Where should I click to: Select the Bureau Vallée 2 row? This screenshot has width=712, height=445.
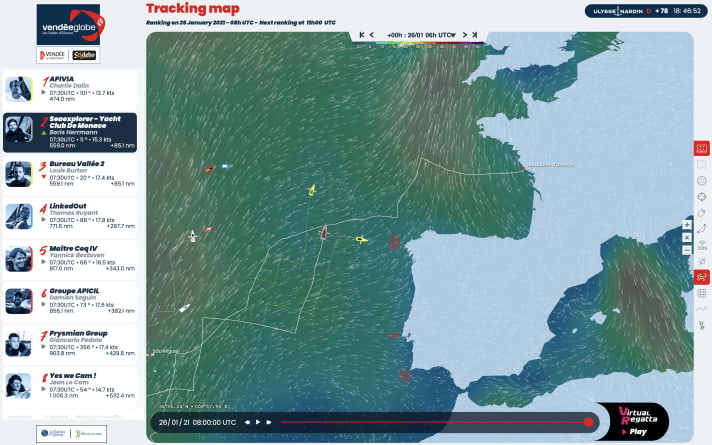pyautogui.click(x=70, y=174)
